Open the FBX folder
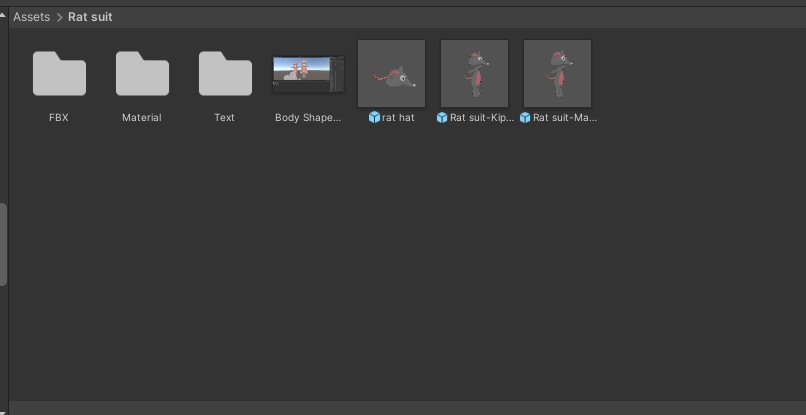The width and height of the screenshot is (806, 415). 59,73
